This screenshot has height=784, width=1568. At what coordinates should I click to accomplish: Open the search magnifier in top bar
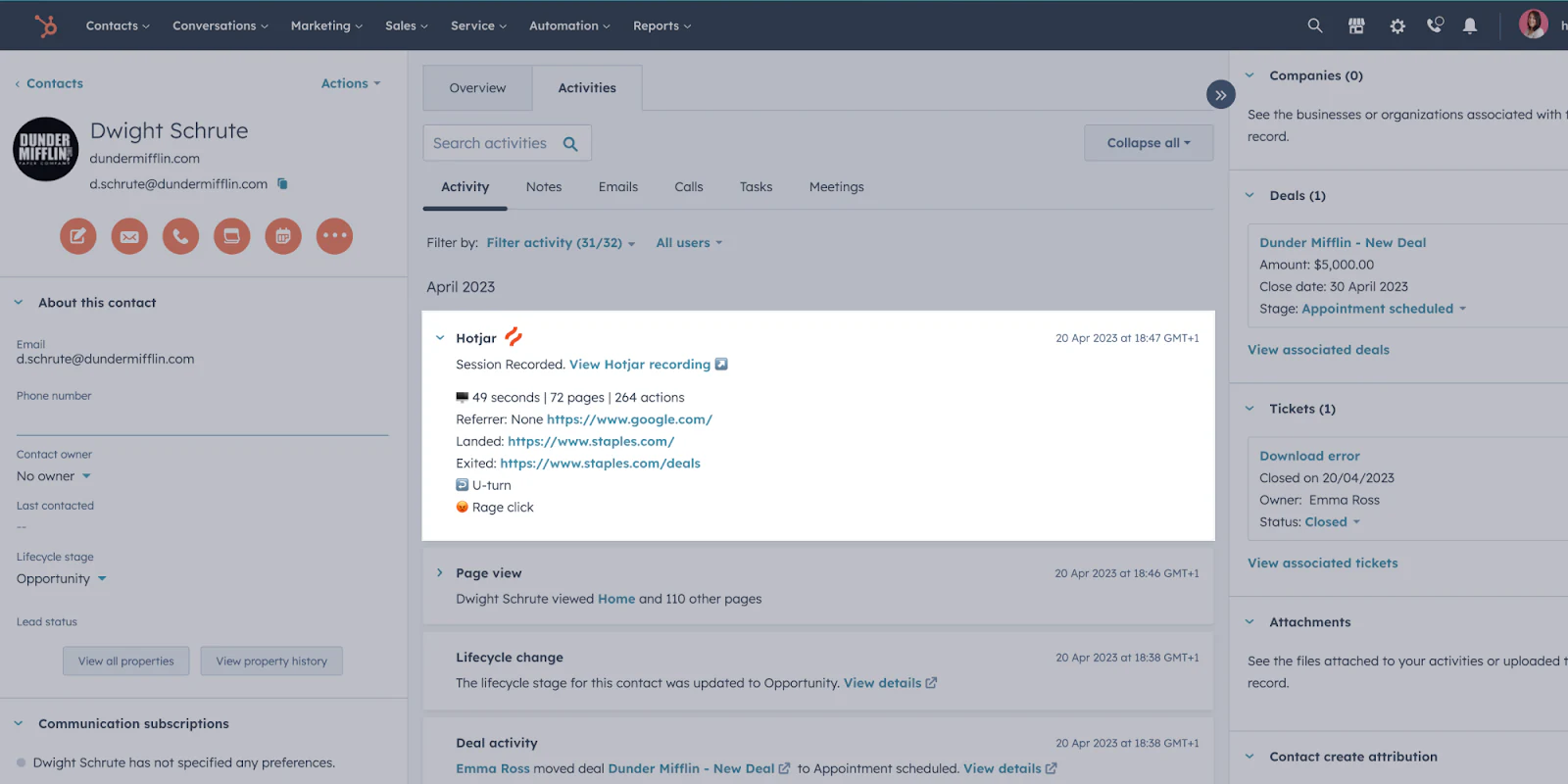click(x=1315, y=25)
